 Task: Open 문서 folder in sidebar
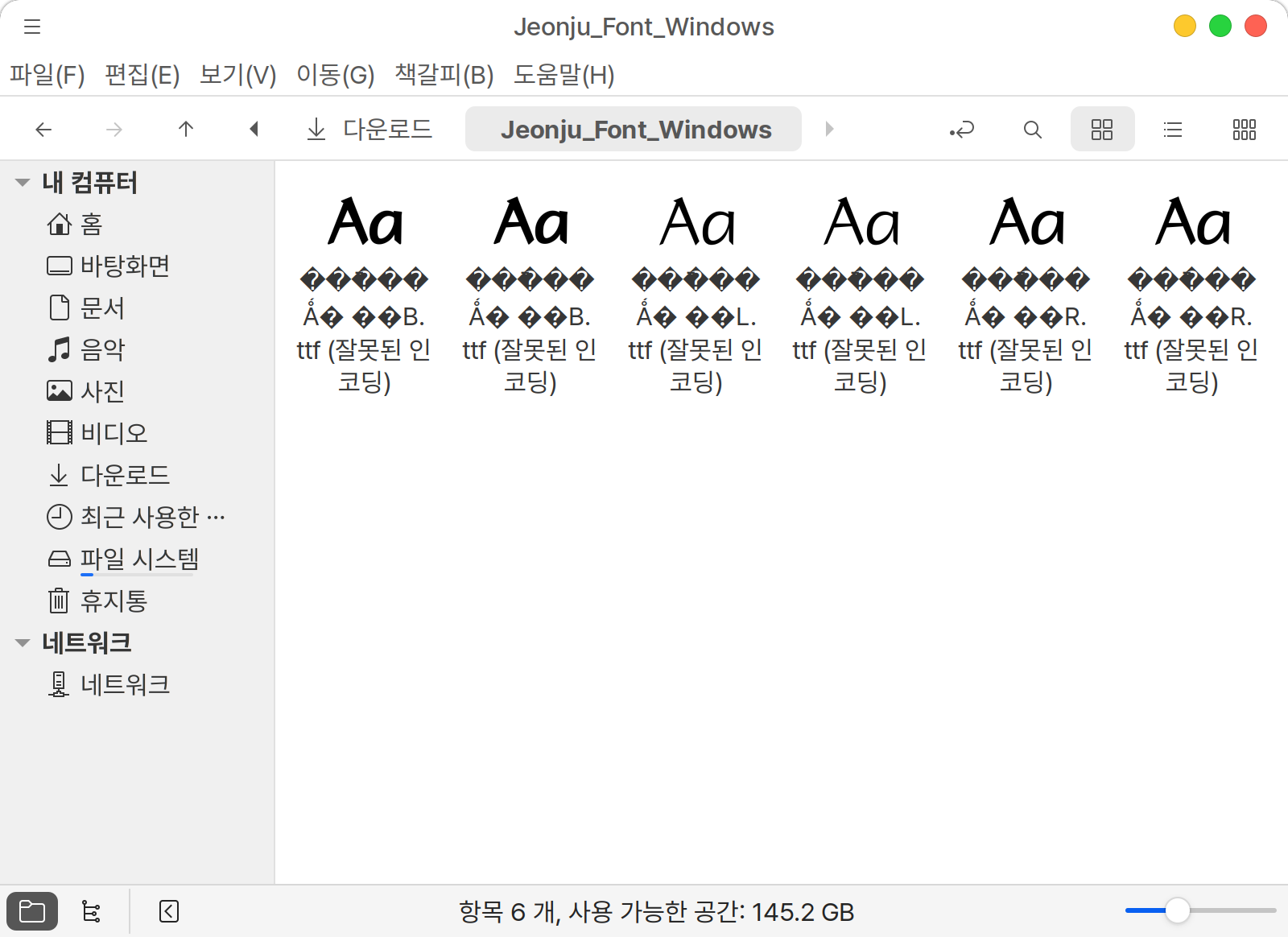[x=137, y=308]
